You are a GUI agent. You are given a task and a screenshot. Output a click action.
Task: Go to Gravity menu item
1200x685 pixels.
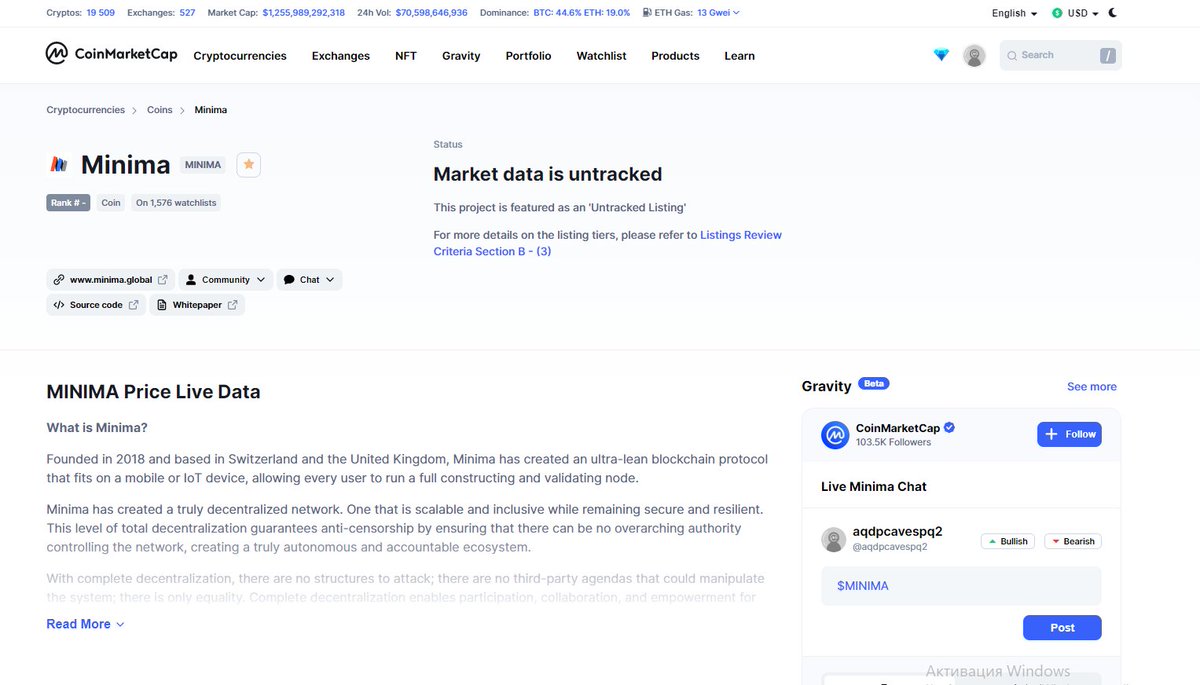(461, 56)
